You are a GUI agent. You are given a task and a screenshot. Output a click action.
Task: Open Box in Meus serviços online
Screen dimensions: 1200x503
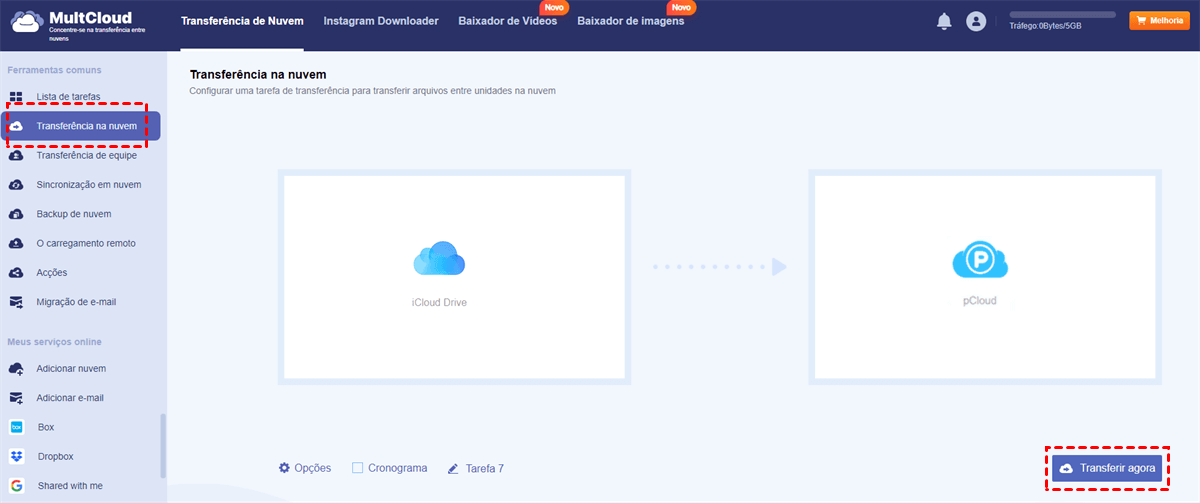[x=46, y=427]
